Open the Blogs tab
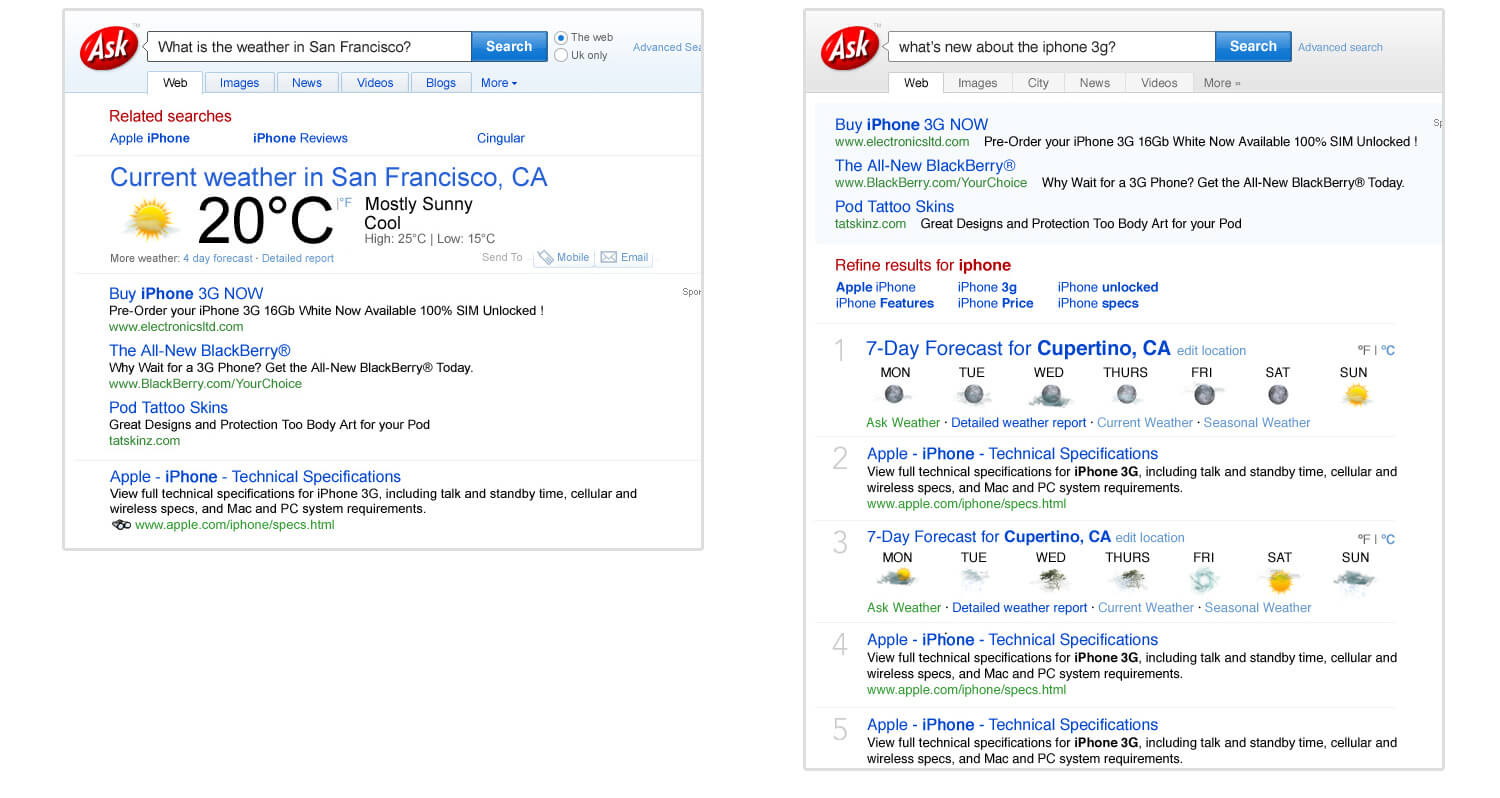The image size is (1500, 798). (441, 83)
